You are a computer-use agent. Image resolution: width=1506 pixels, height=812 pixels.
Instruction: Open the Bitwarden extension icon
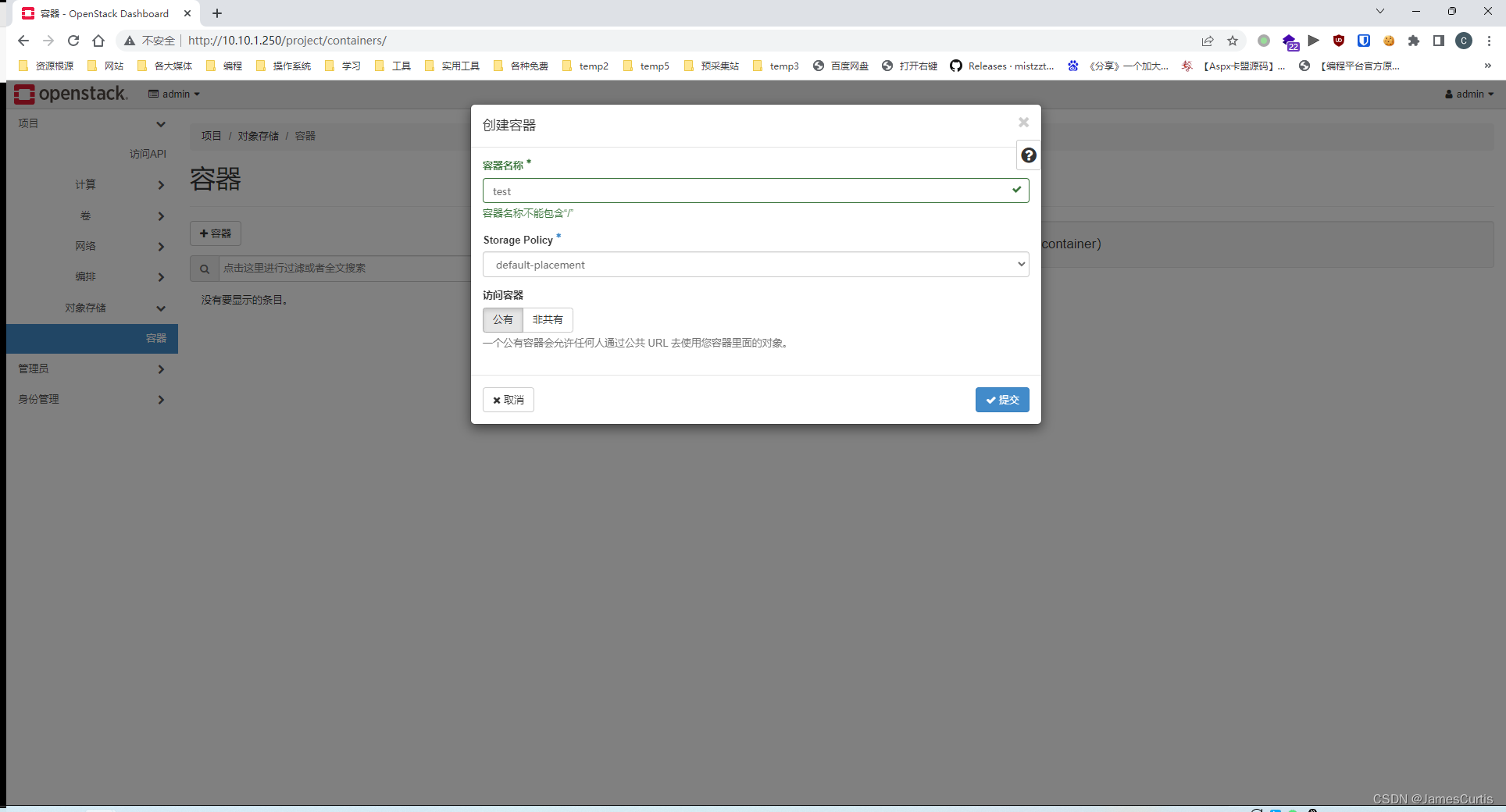[1364, 41]
